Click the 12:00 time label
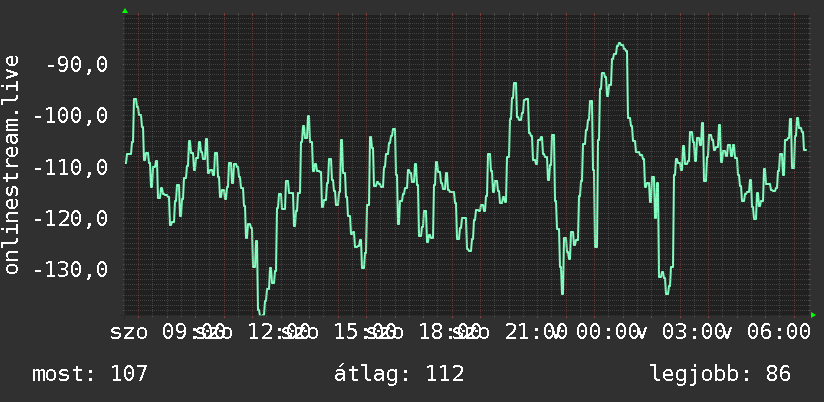 point(277,332)
